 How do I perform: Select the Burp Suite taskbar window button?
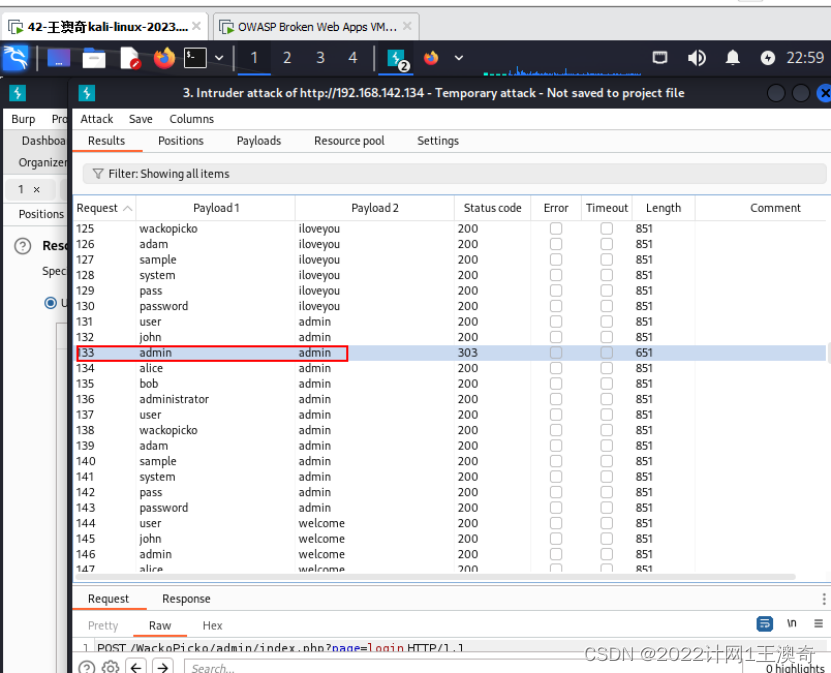click(397, 59)
